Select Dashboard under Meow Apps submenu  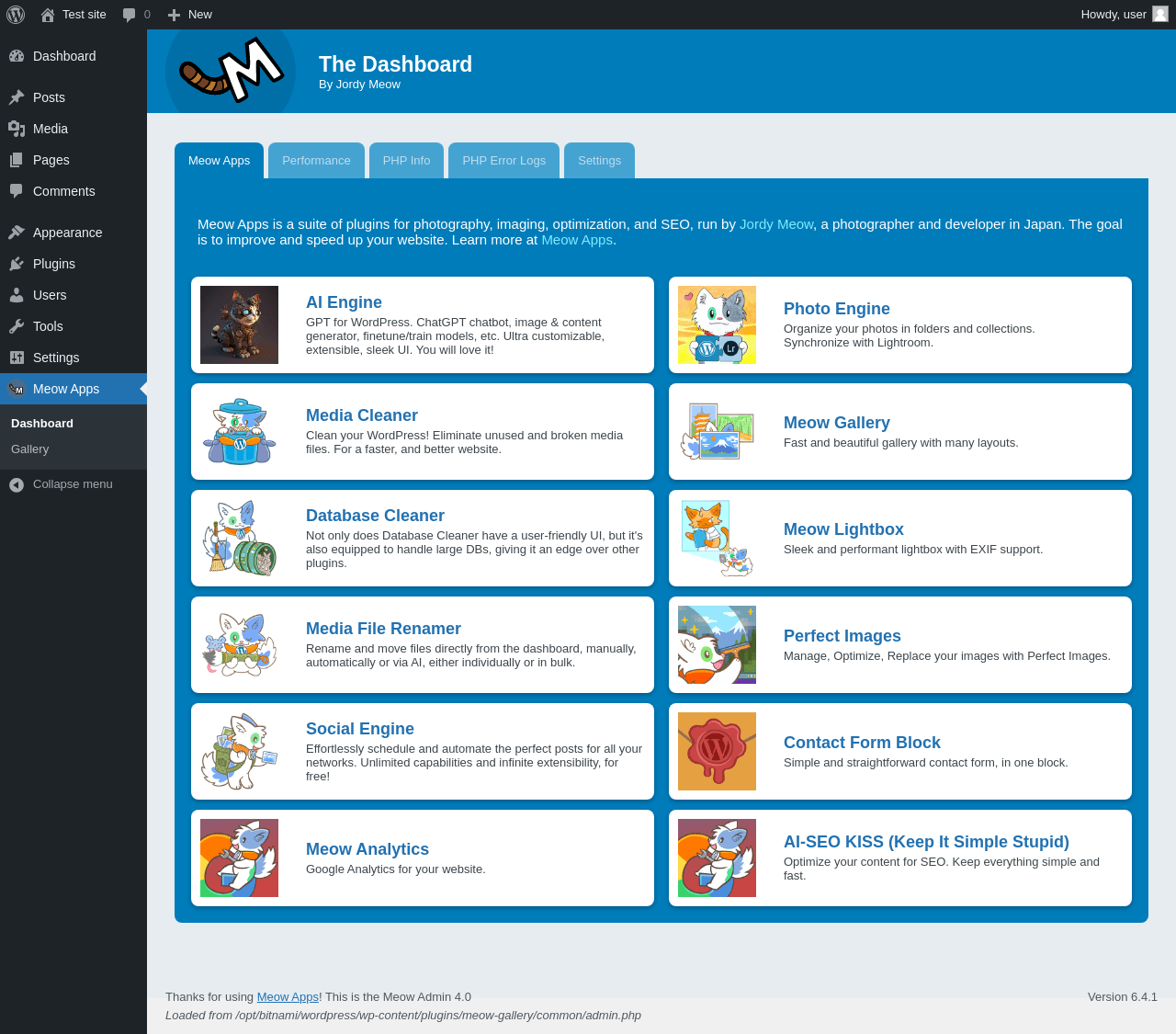(73, 424)
